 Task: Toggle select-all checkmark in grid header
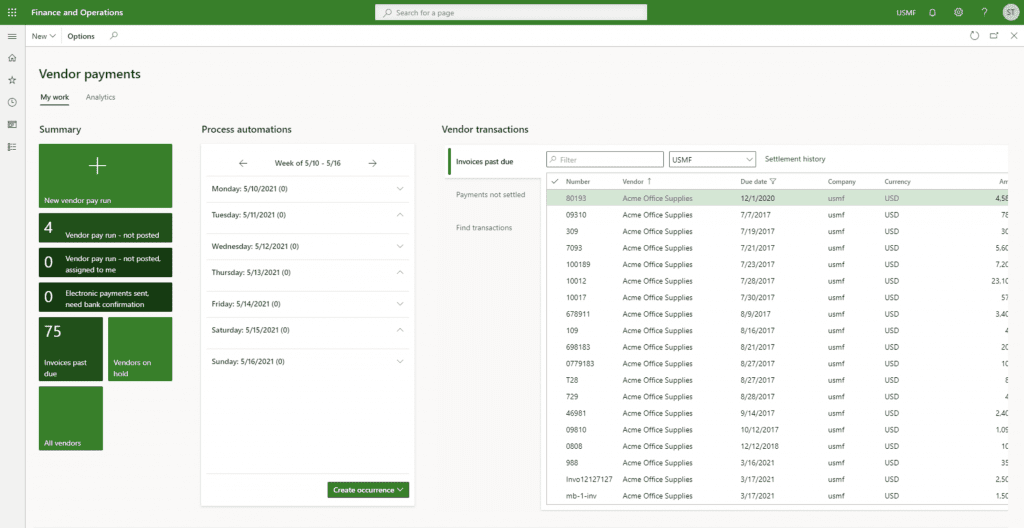(x=555, y=182)
